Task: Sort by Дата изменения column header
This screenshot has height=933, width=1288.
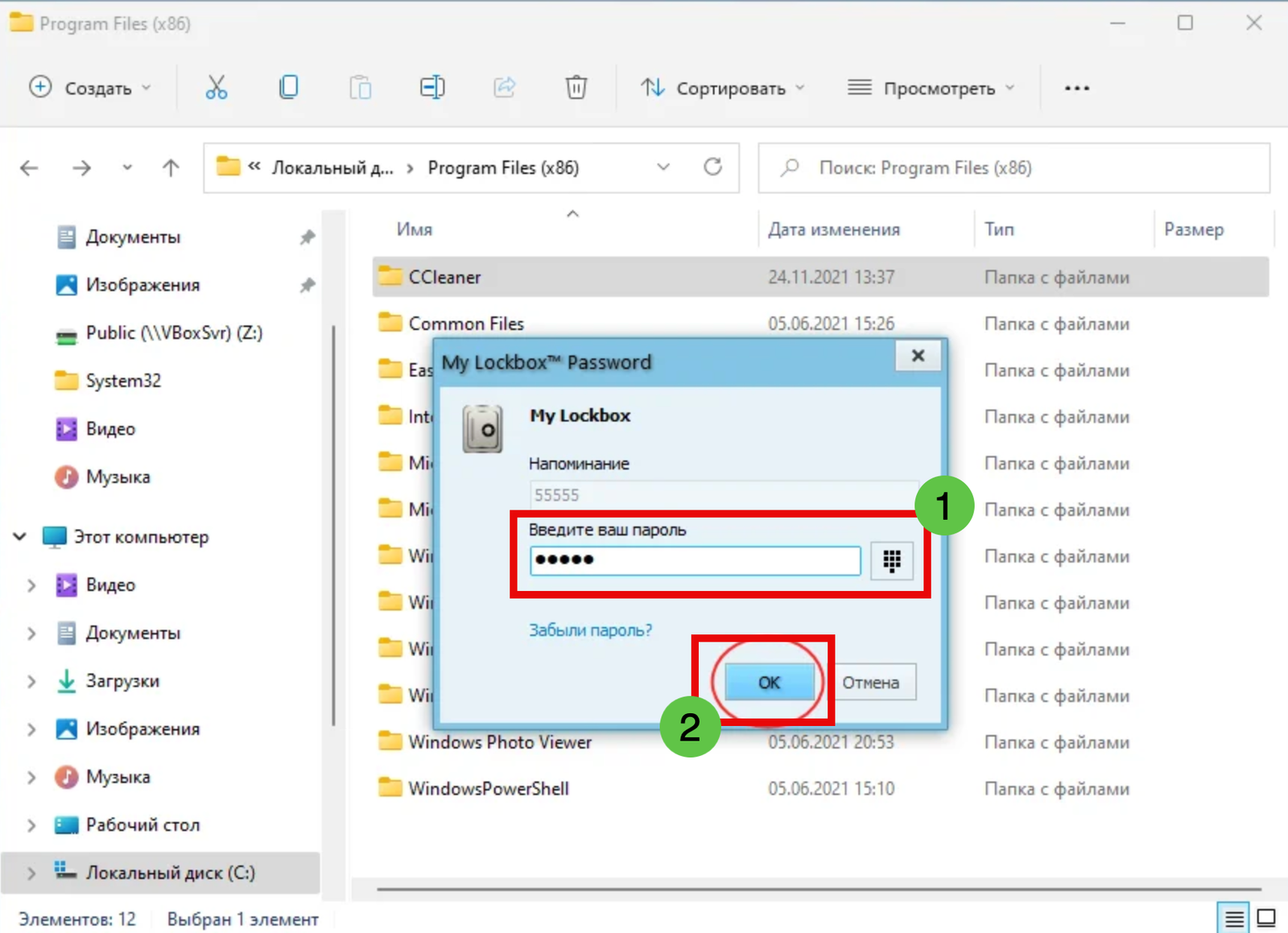Action: click(x=834, y=229)
